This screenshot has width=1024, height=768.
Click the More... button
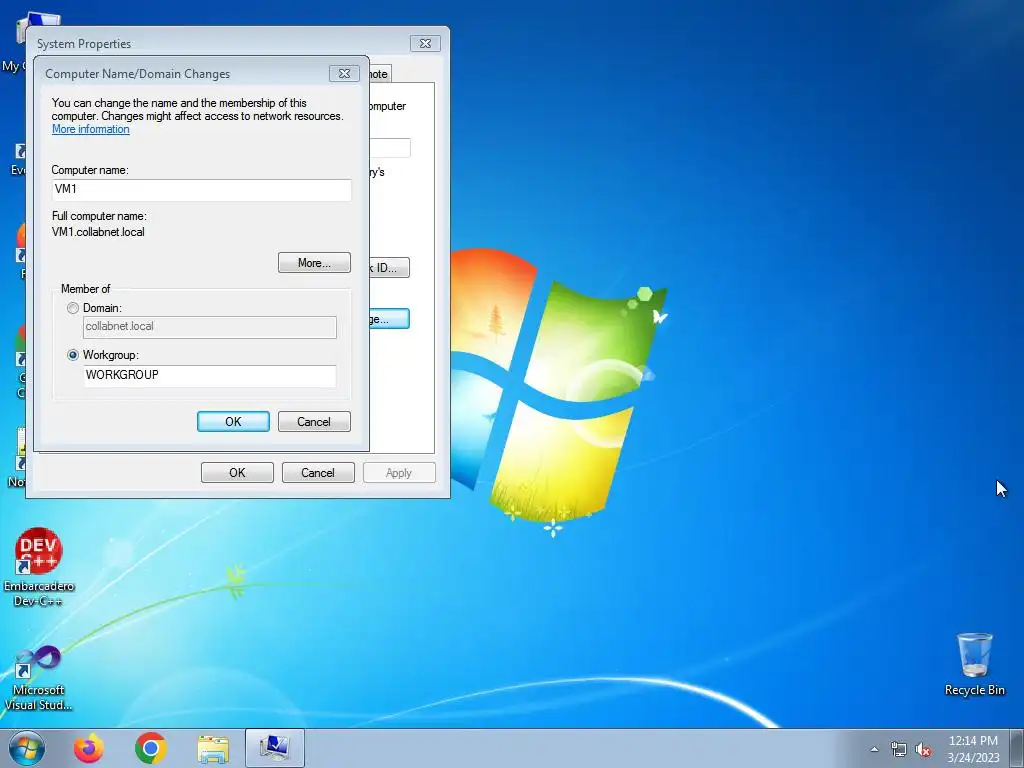click(x=314, y=263)
